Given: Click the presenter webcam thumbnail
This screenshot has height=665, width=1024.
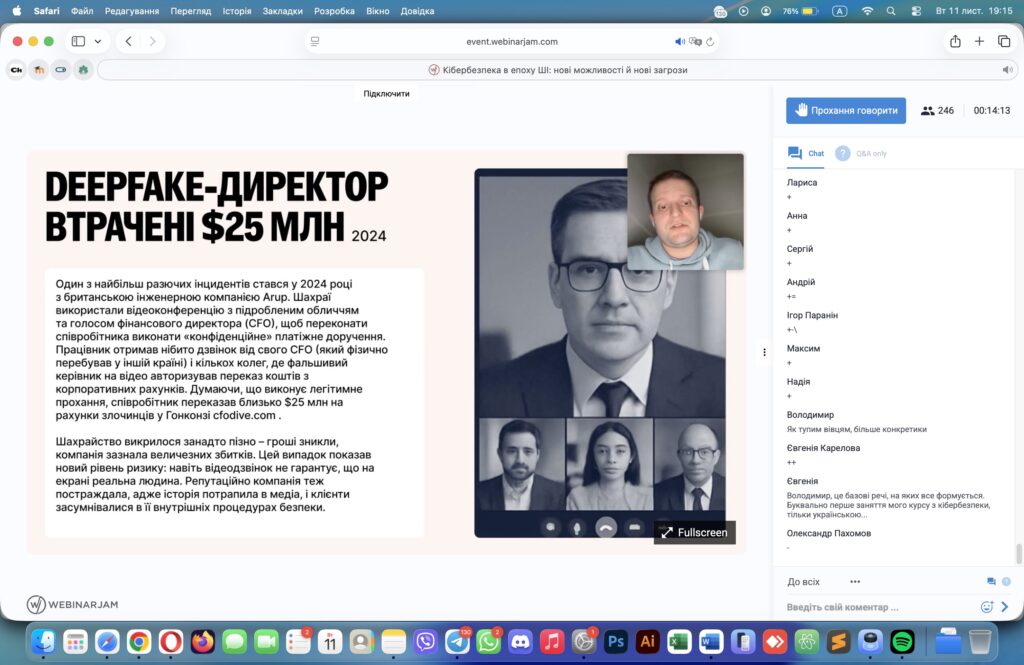Looking at the screenshot, I should pos(685,211).
